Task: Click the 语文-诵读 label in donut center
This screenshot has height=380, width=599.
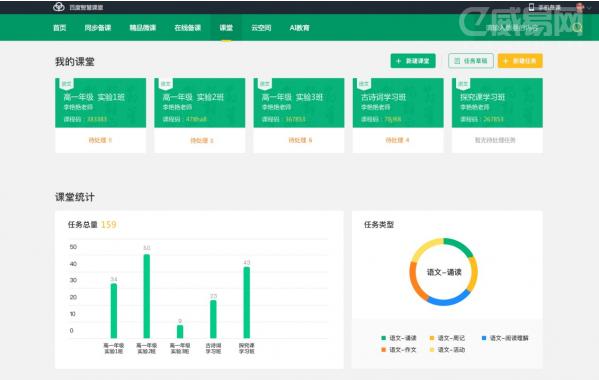Action: 444,272
